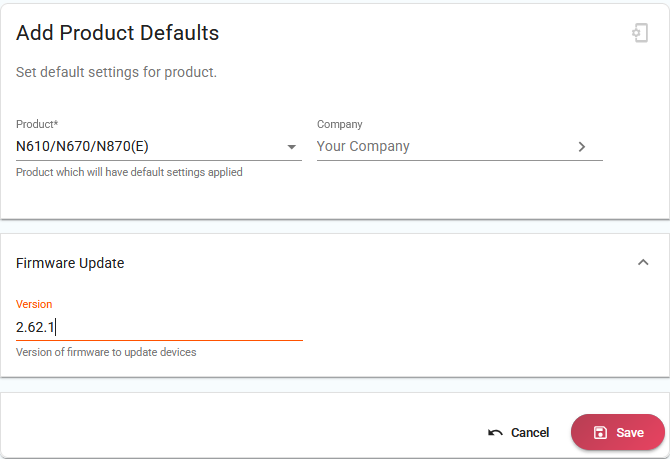Click the 'Set default settings for product' subtitle
Image resolution: width=670 pixels, height=459 pixels.
(x=116, y=72)
